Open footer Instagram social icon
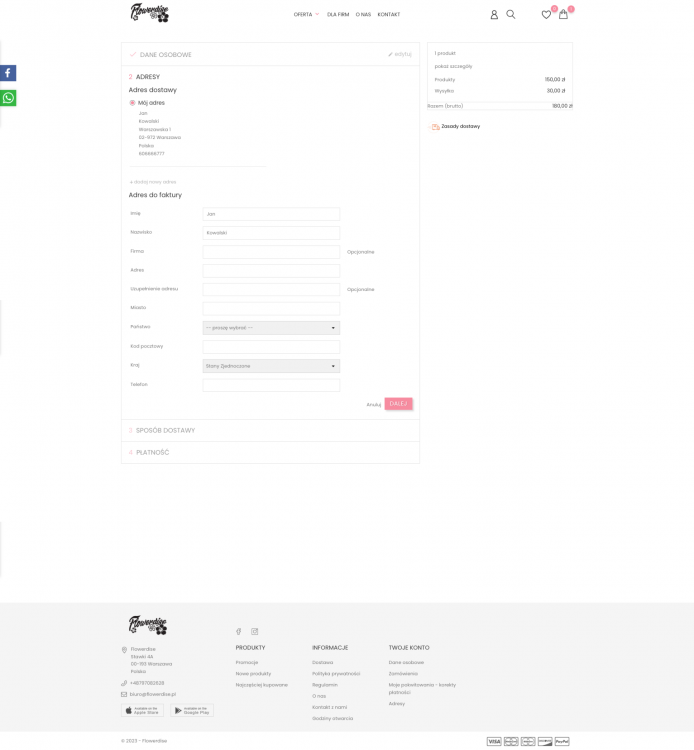The width and height of the screenshot is (694, 750). (254, 631)
